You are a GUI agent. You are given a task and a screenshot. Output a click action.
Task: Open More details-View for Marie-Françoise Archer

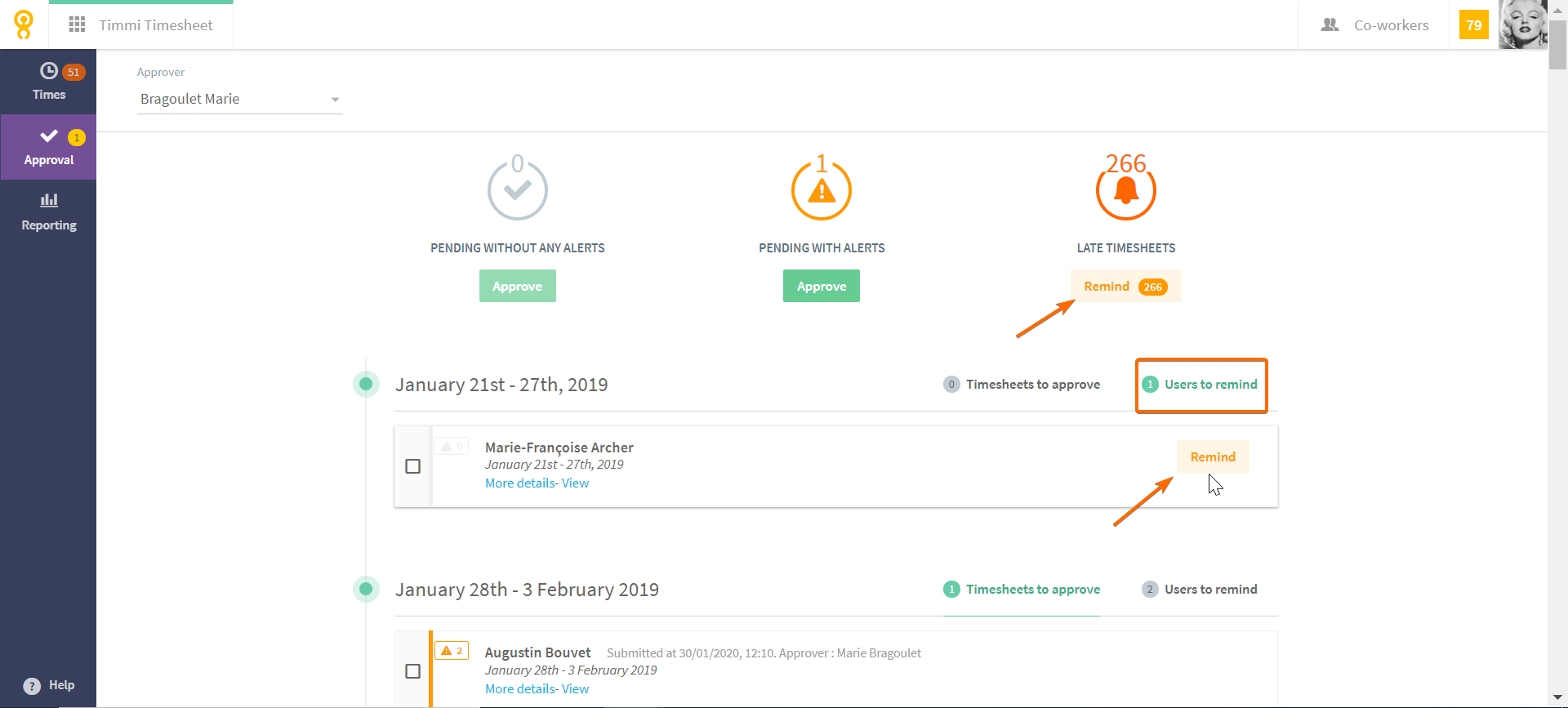[x=537, y=483]
